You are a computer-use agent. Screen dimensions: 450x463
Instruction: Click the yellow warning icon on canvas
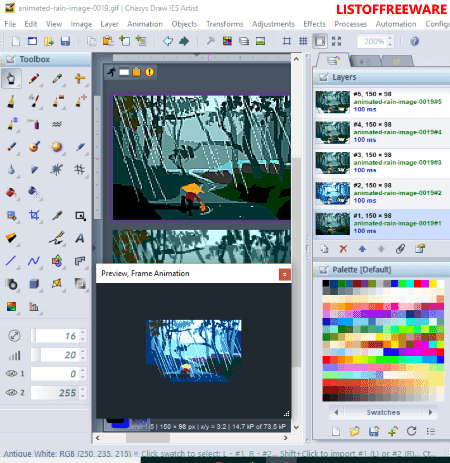149,72
